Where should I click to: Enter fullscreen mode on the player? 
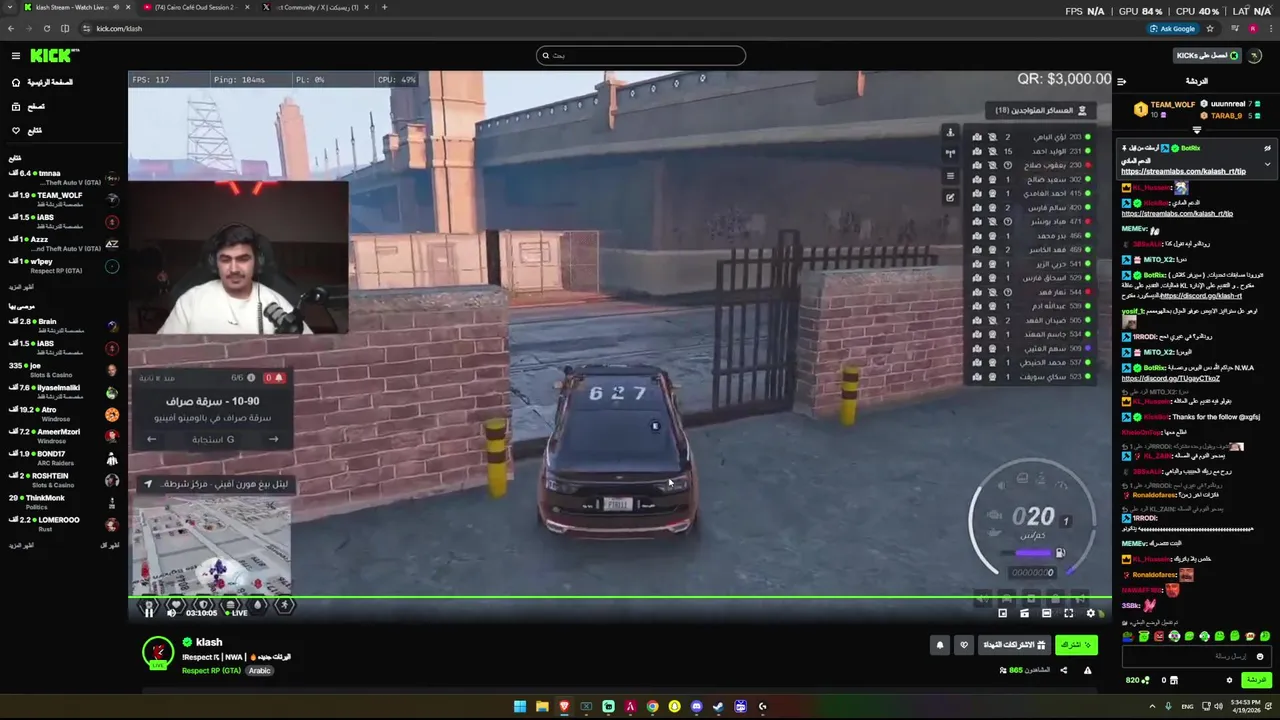pos(1068,613)
